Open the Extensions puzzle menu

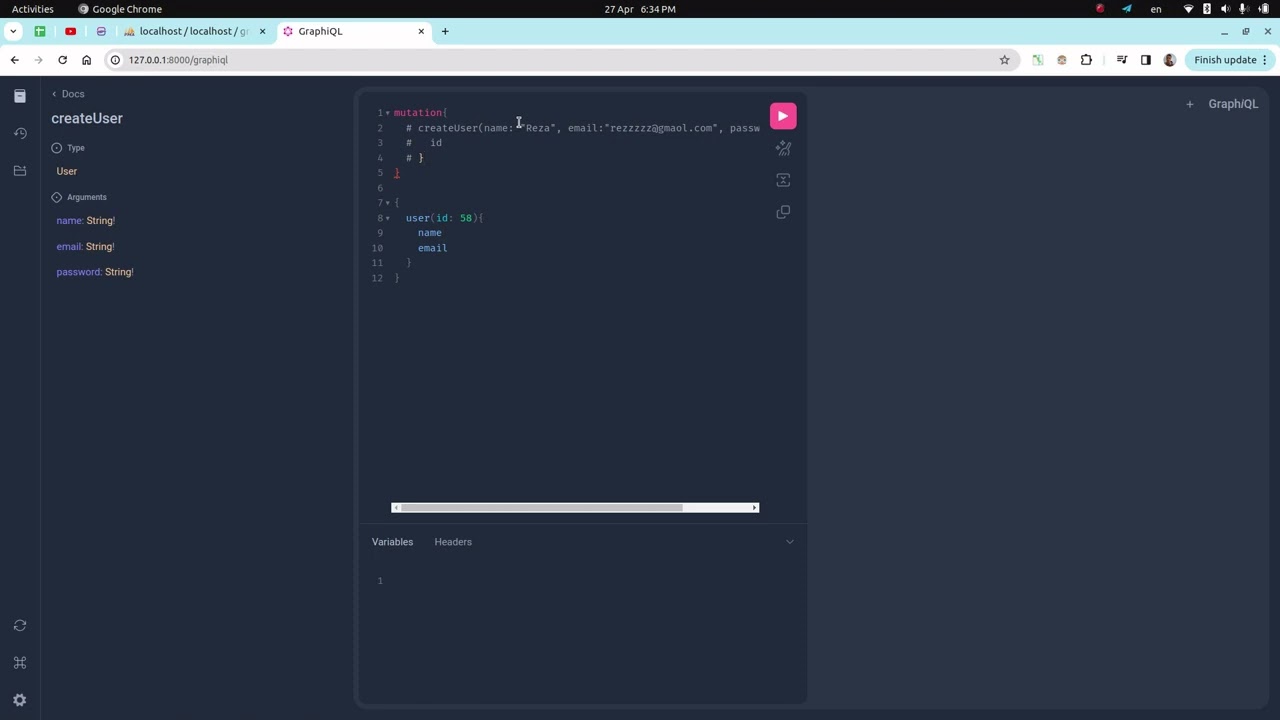(1086, 60)
